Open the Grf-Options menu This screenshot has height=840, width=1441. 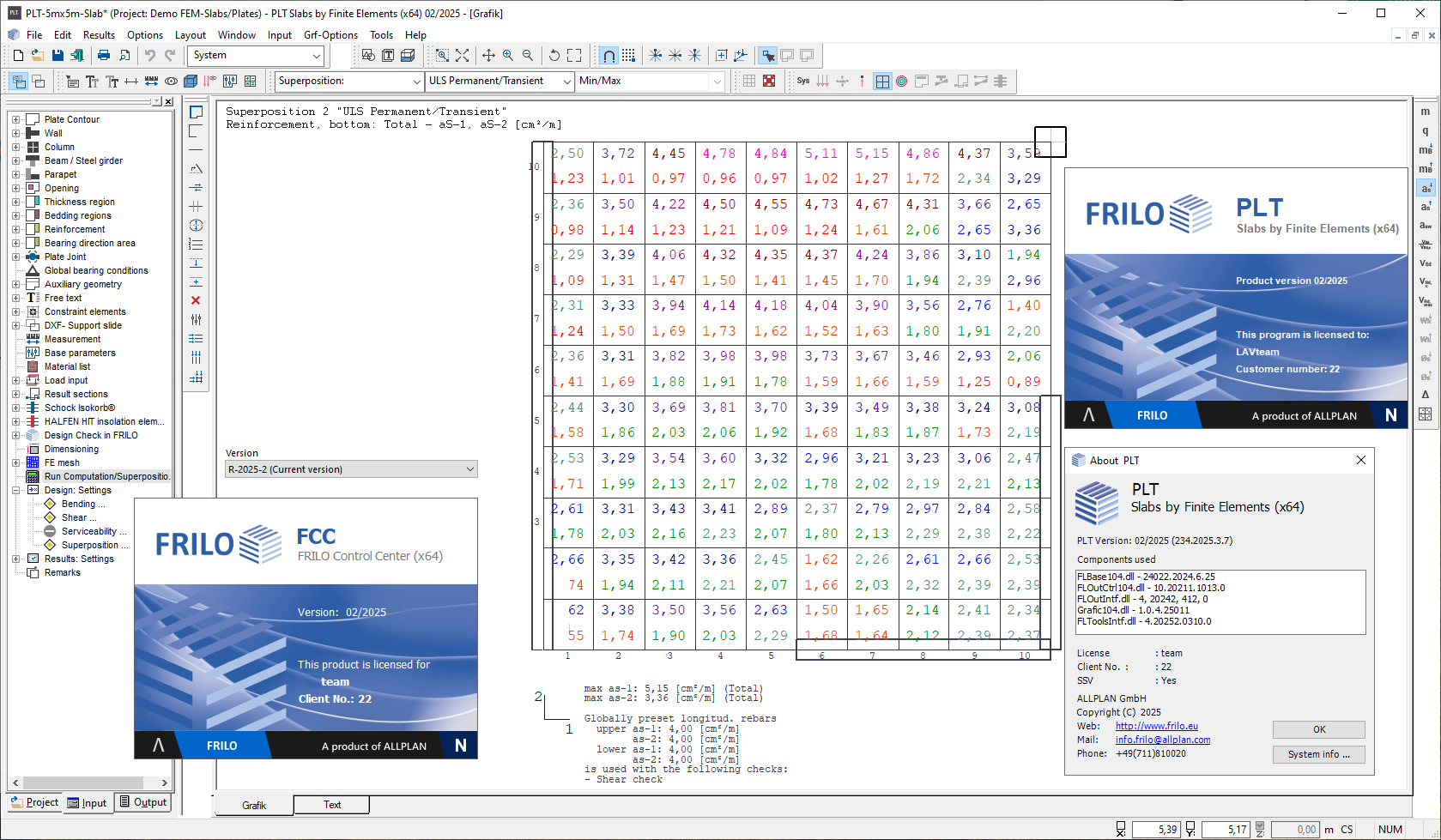(330, 35)
